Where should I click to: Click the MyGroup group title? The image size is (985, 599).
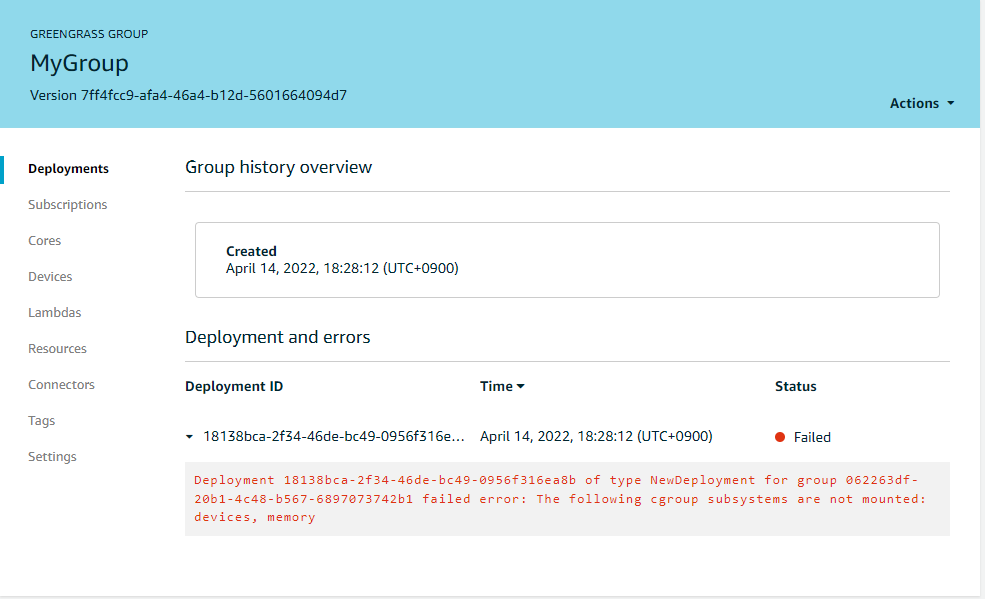(79, 63)
